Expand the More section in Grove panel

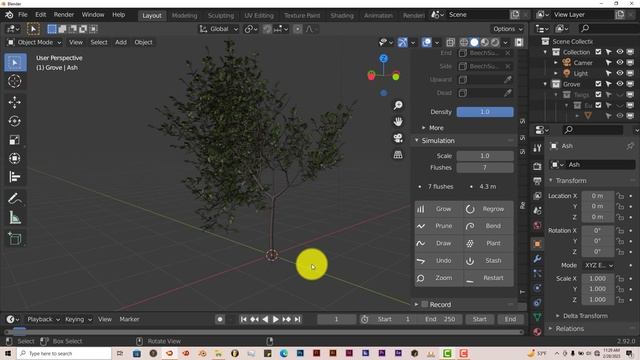(432, 128)
